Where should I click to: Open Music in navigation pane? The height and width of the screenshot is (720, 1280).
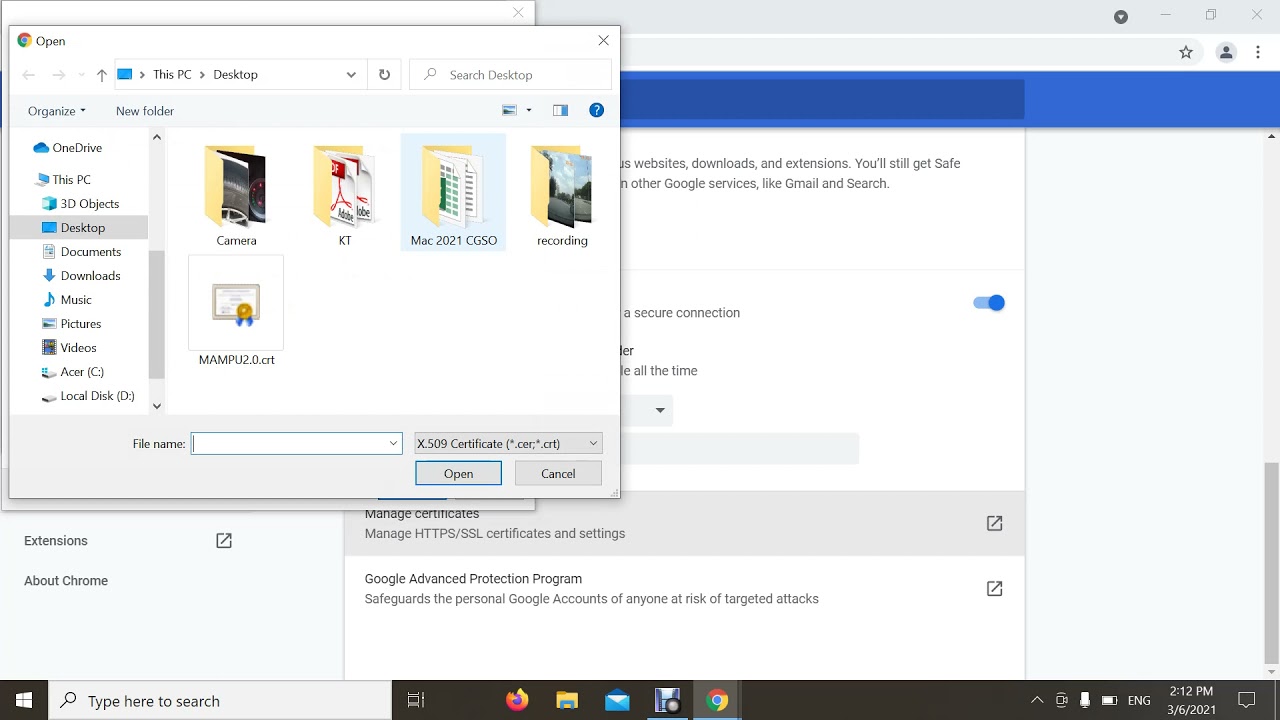[x=76, y=300]
